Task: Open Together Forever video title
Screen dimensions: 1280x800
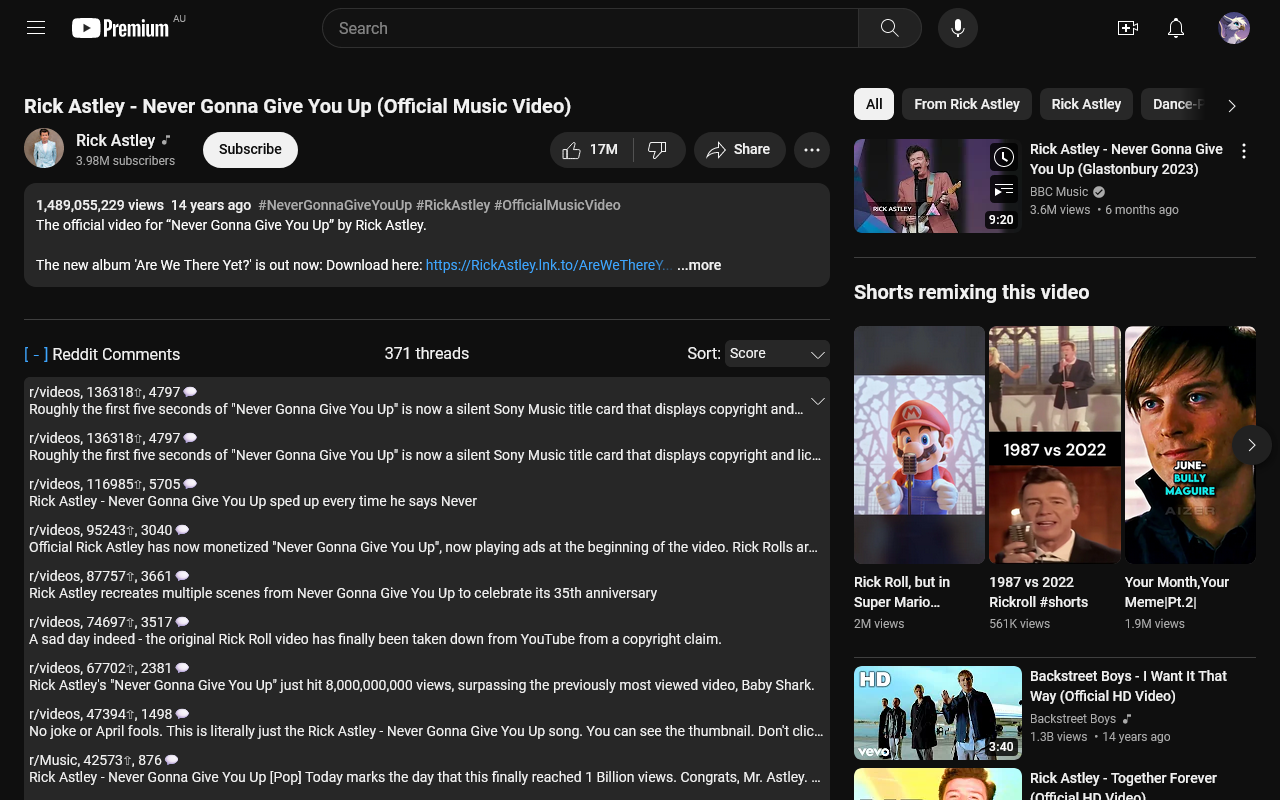Action: pos(1123,787)
